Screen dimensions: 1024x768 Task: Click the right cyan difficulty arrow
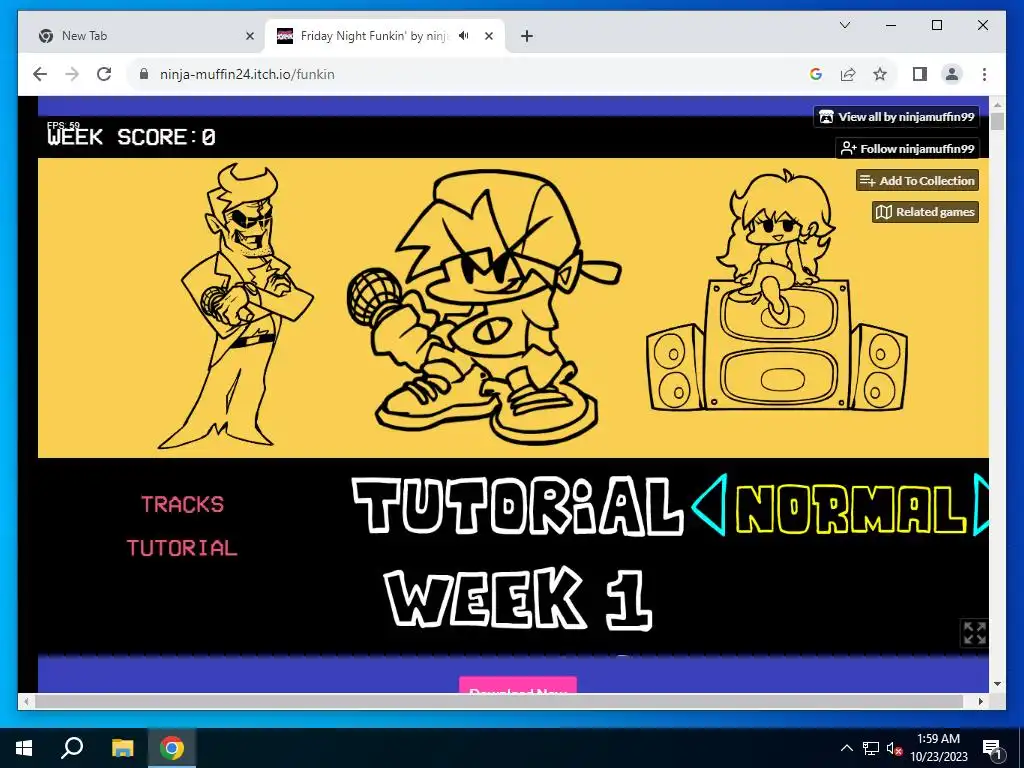pos(981,504)
